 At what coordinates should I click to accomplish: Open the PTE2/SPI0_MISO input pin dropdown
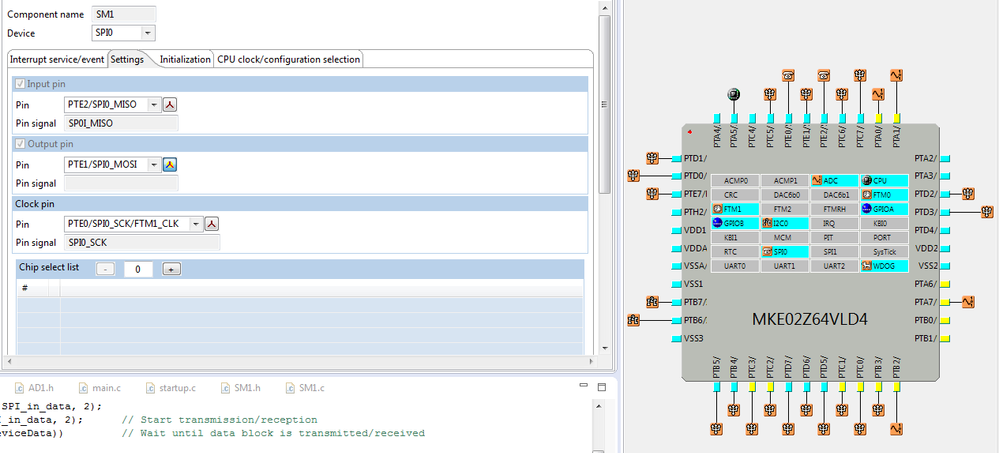pos(154,104)
